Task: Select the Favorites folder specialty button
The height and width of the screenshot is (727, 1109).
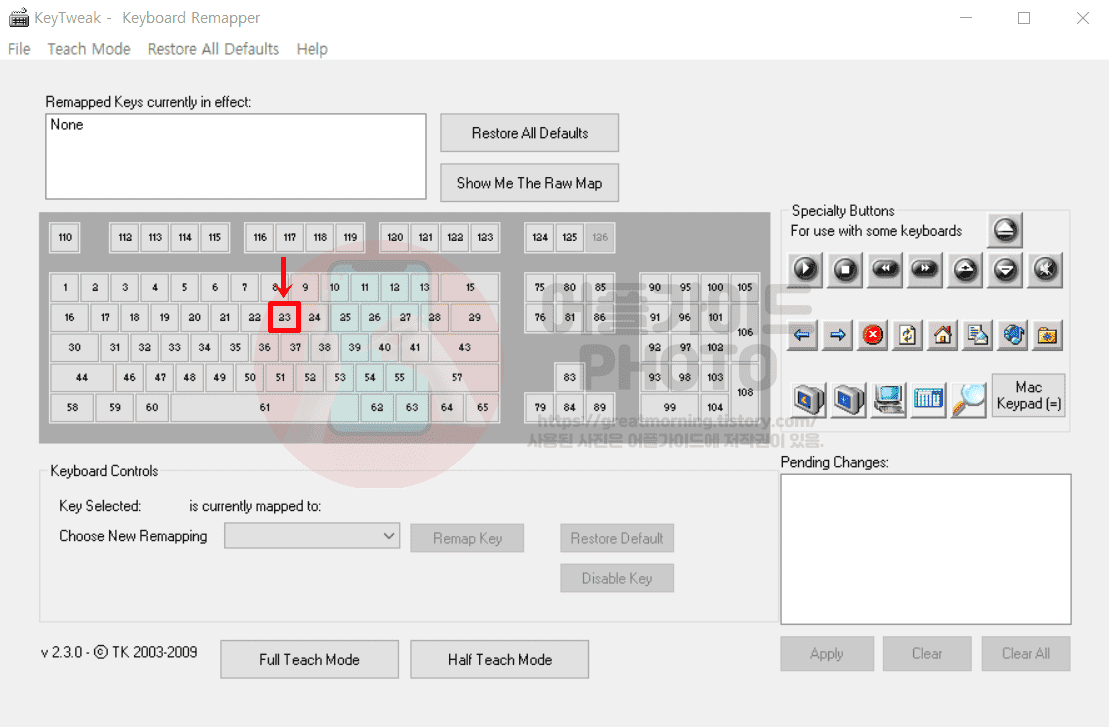Action: pos(1047,335)
